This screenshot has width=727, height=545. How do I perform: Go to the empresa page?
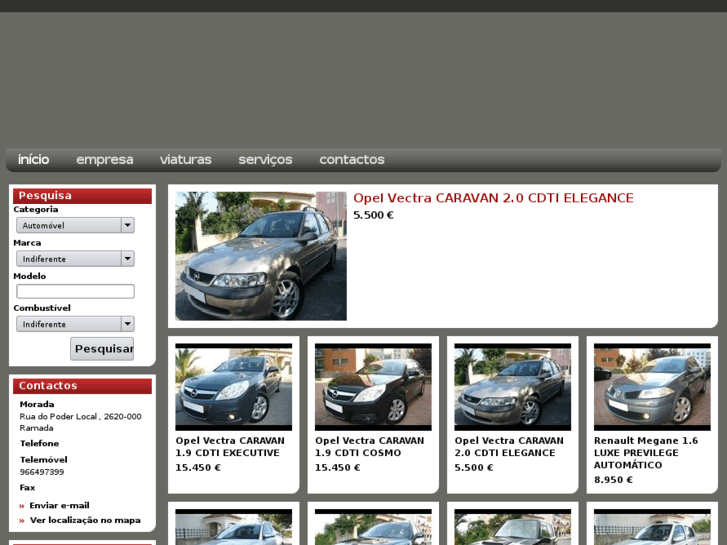pos(105,160)
